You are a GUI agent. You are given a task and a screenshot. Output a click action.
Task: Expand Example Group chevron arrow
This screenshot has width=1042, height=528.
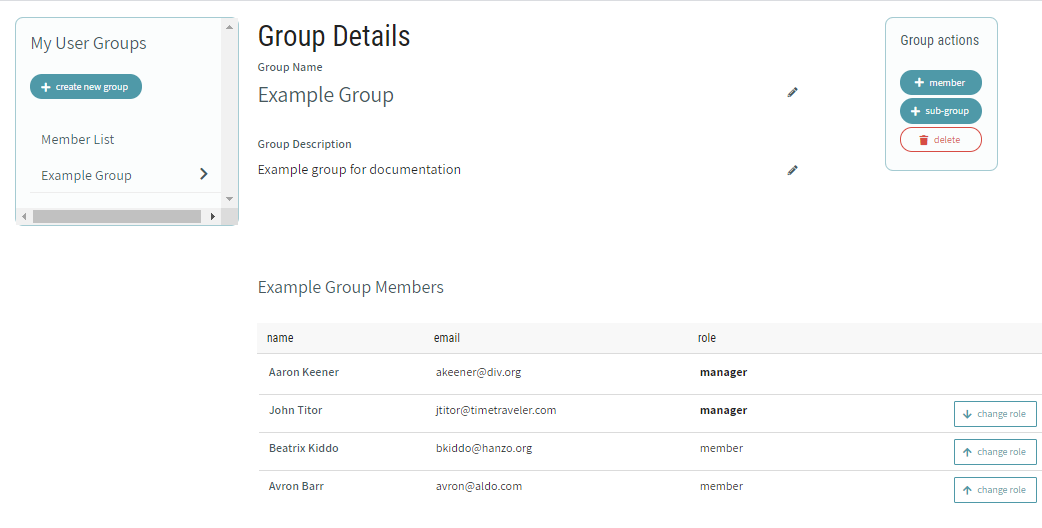pyautogui.click(x=204, y=174)
